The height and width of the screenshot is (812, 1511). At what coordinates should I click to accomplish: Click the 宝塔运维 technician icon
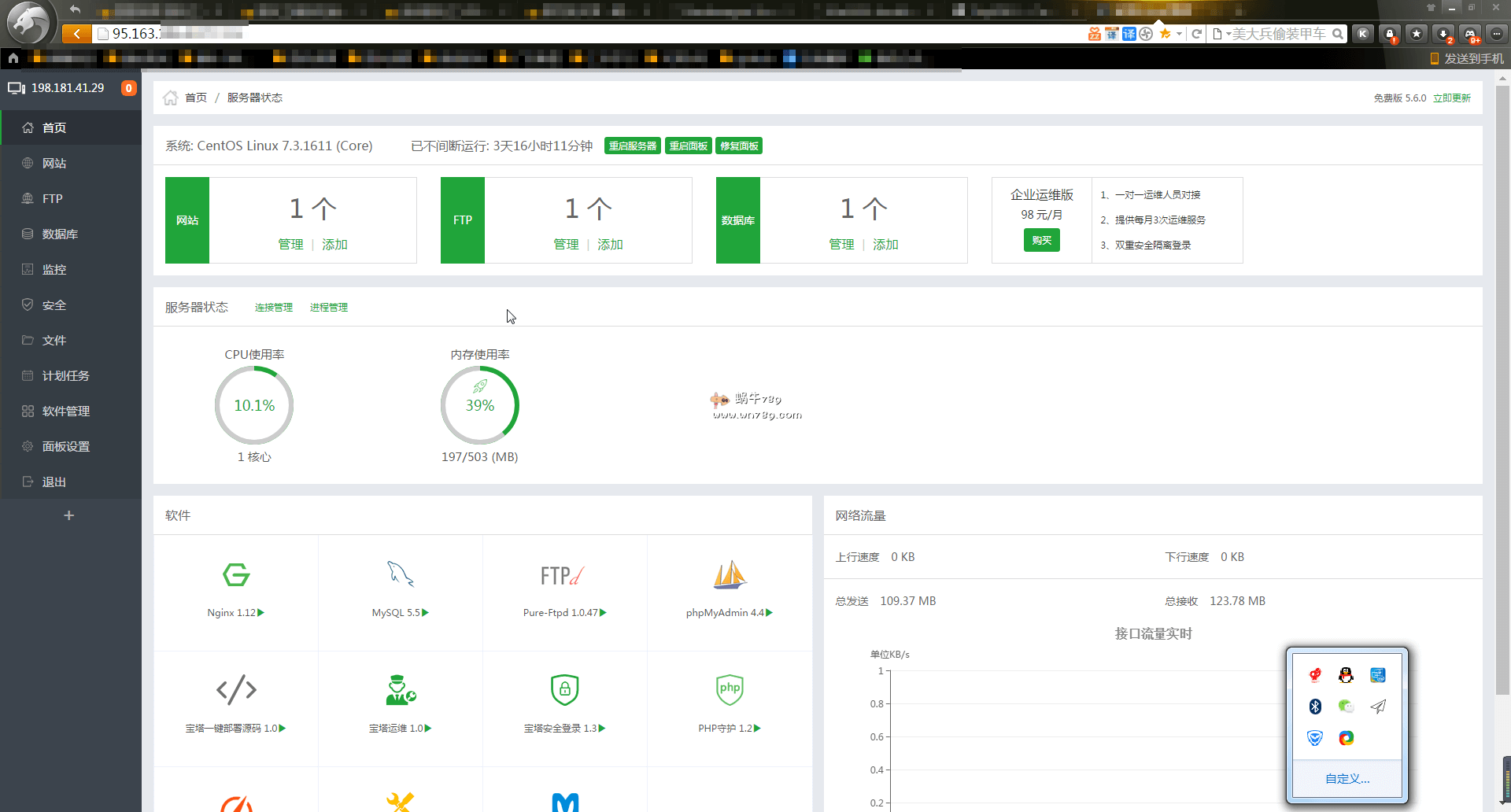pyautogui.click(x=400, y=690)
